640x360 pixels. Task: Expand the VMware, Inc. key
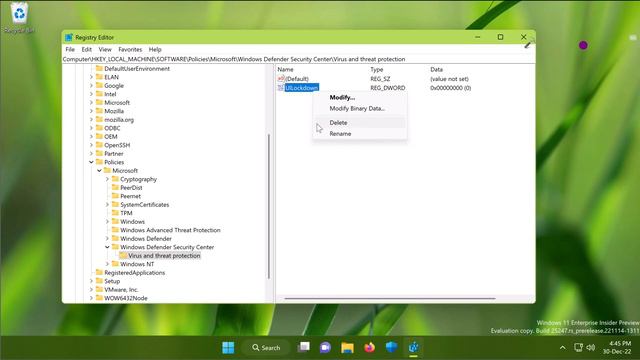[91, 289]
